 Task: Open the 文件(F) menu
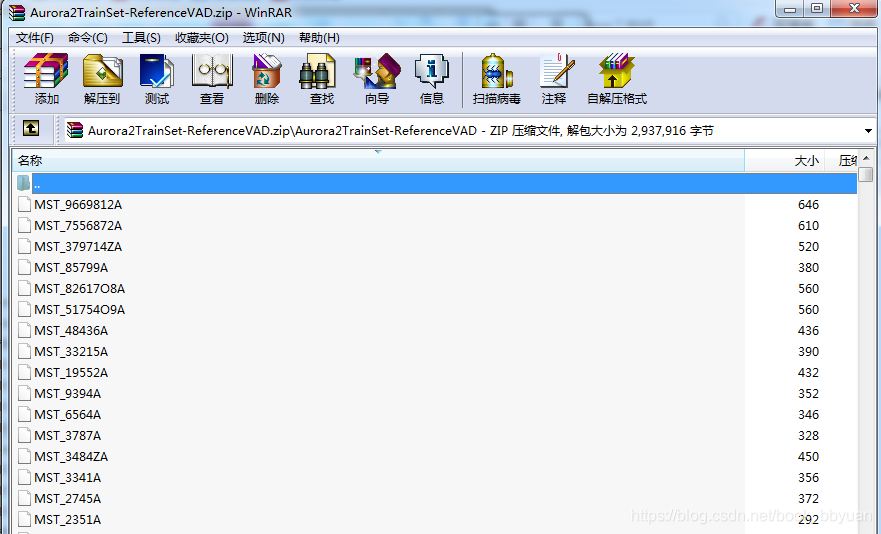pos(35,38)
